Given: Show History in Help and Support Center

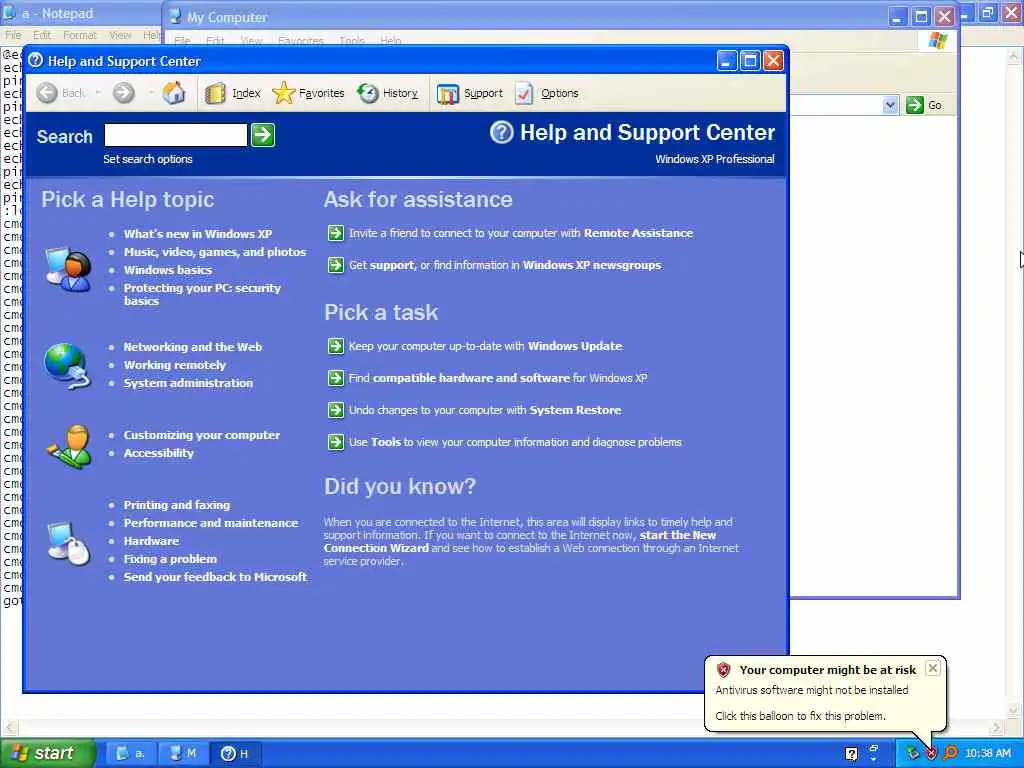Looking at the screenshot, I should pyautogui.click(x=388, y=93).
